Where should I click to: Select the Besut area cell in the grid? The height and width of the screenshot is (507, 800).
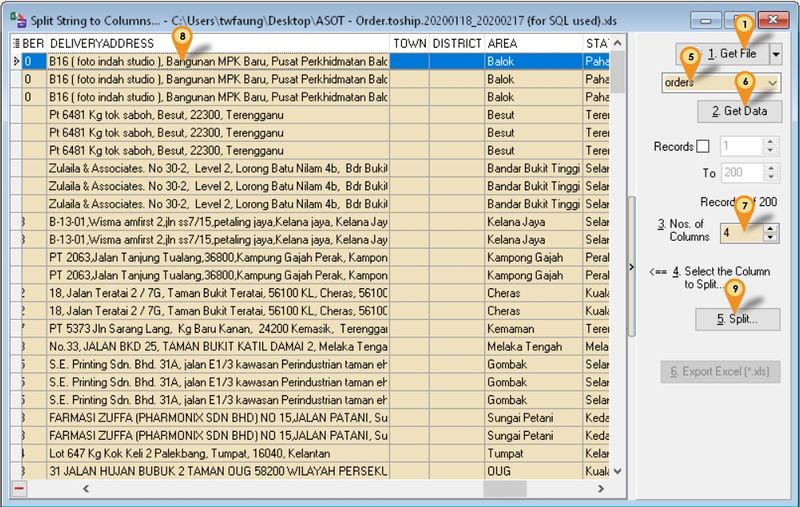click(532, 115)
